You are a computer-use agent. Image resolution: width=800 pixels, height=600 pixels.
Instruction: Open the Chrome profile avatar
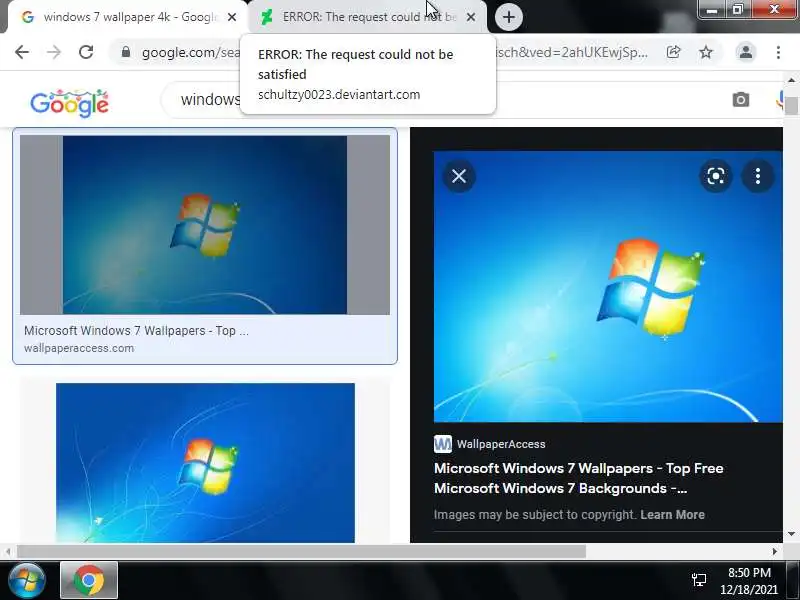coord(745,52)
